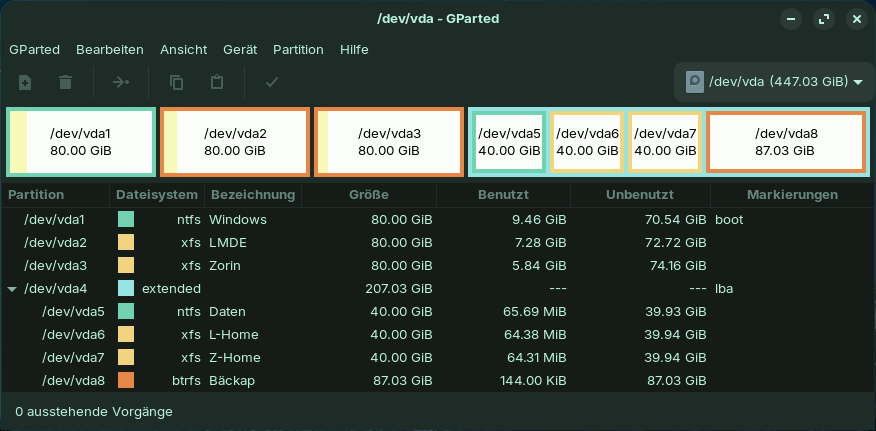This screenshot has width=876, height=431.
Task: Select the /dev/vda6 row in partition list
Action: pos(438,334)
